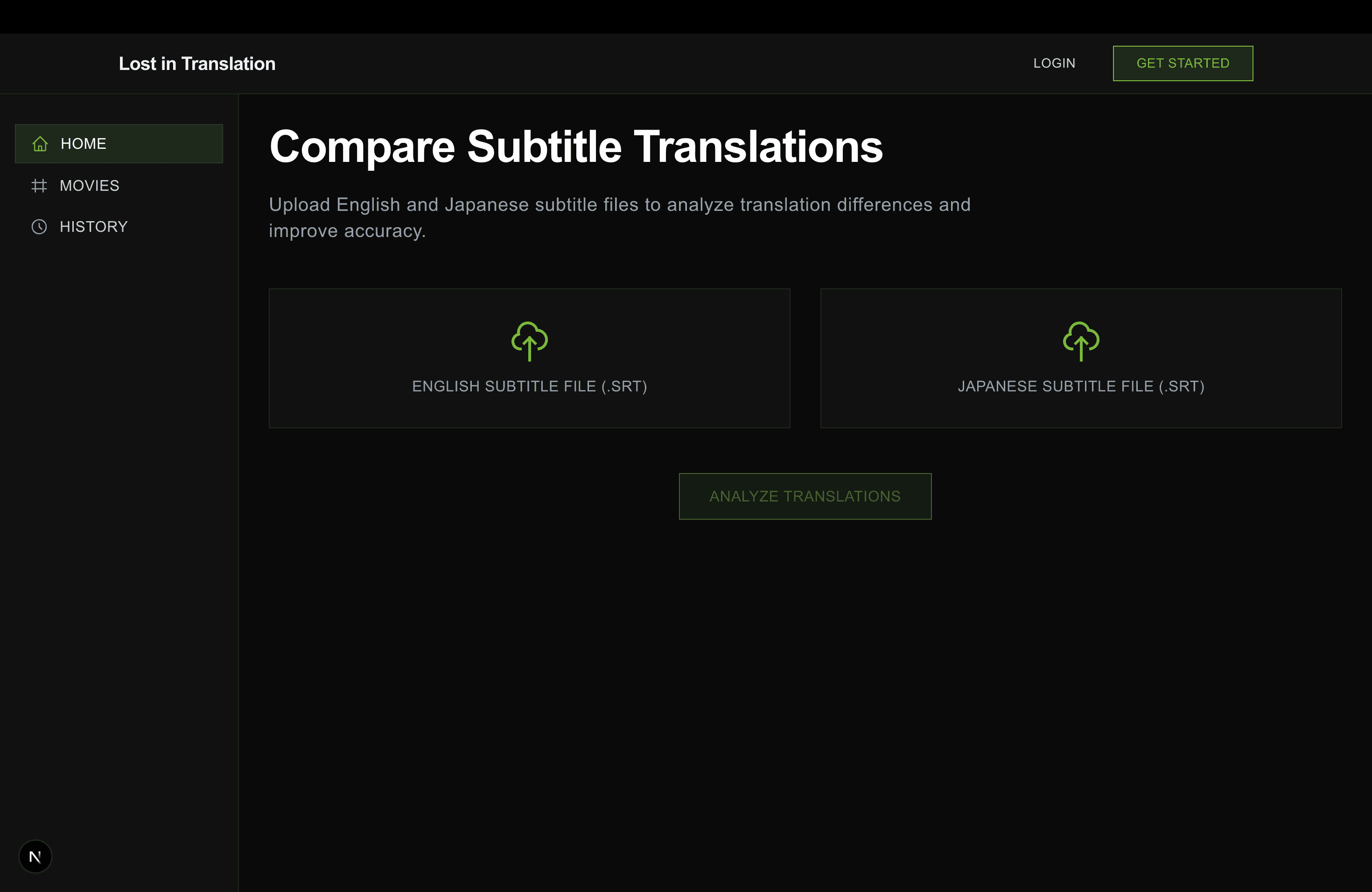The image size is (1372, 892).
Task: Click the English upload cloud icon
Action: [x=529, y=341]
